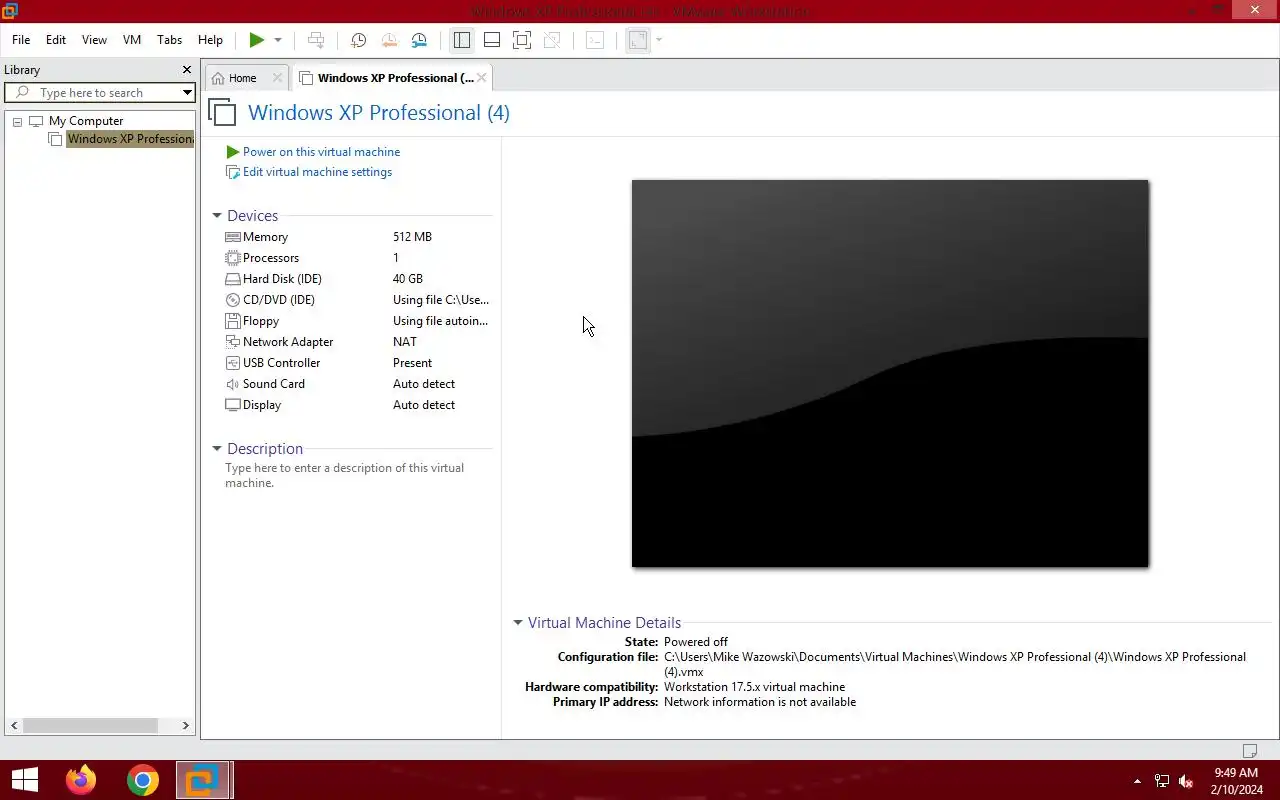1280x800 pixels.
Task: Open the power options dropdown arrow beside play button
Action: click(278, 40)
